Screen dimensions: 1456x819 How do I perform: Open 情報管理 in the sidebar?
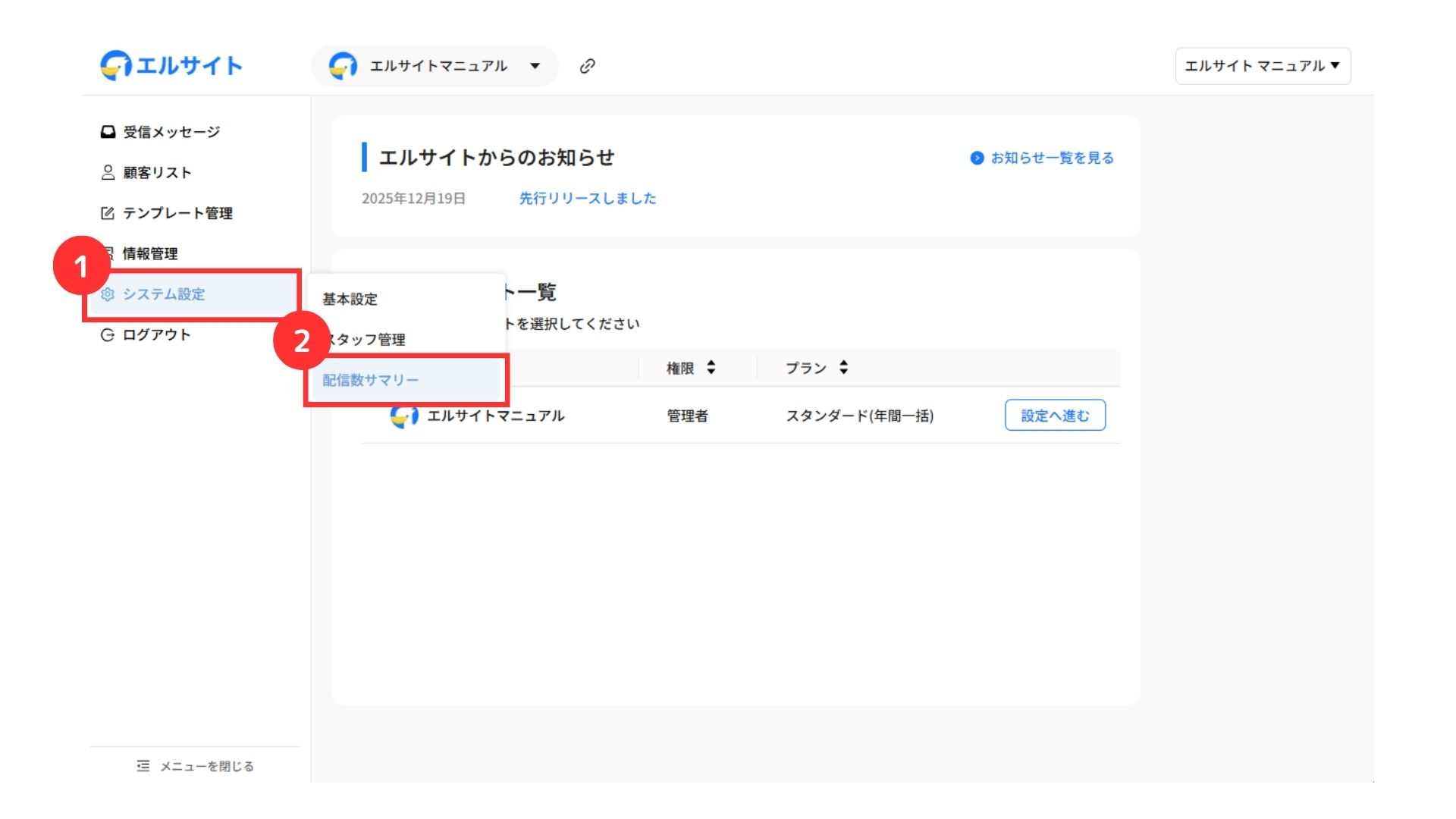pos(150,253)
